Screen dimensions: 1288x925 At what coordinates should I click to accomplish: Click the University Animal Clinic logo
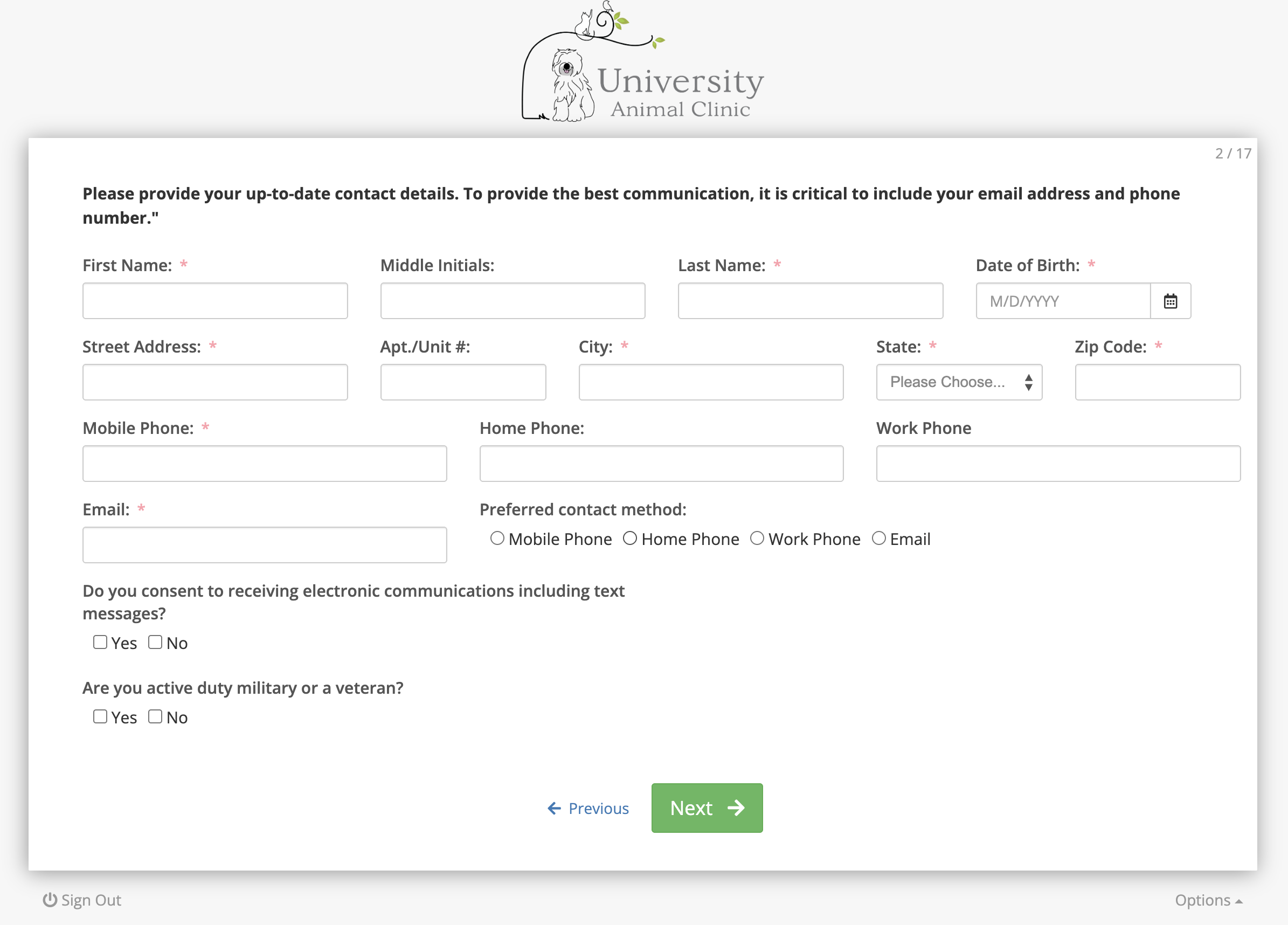click(643, 61)
